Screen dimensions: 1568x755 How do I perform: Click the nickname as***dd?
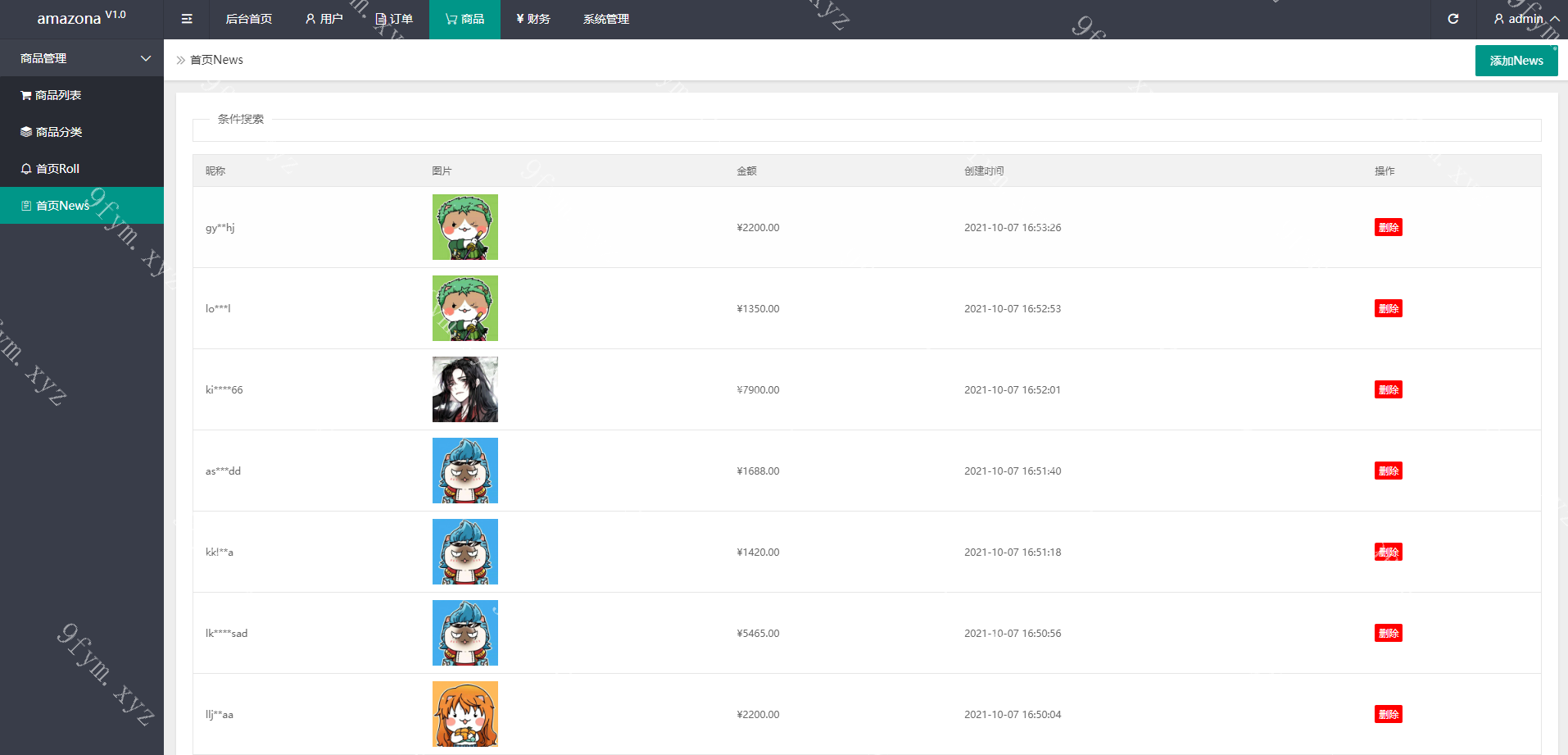223,471
